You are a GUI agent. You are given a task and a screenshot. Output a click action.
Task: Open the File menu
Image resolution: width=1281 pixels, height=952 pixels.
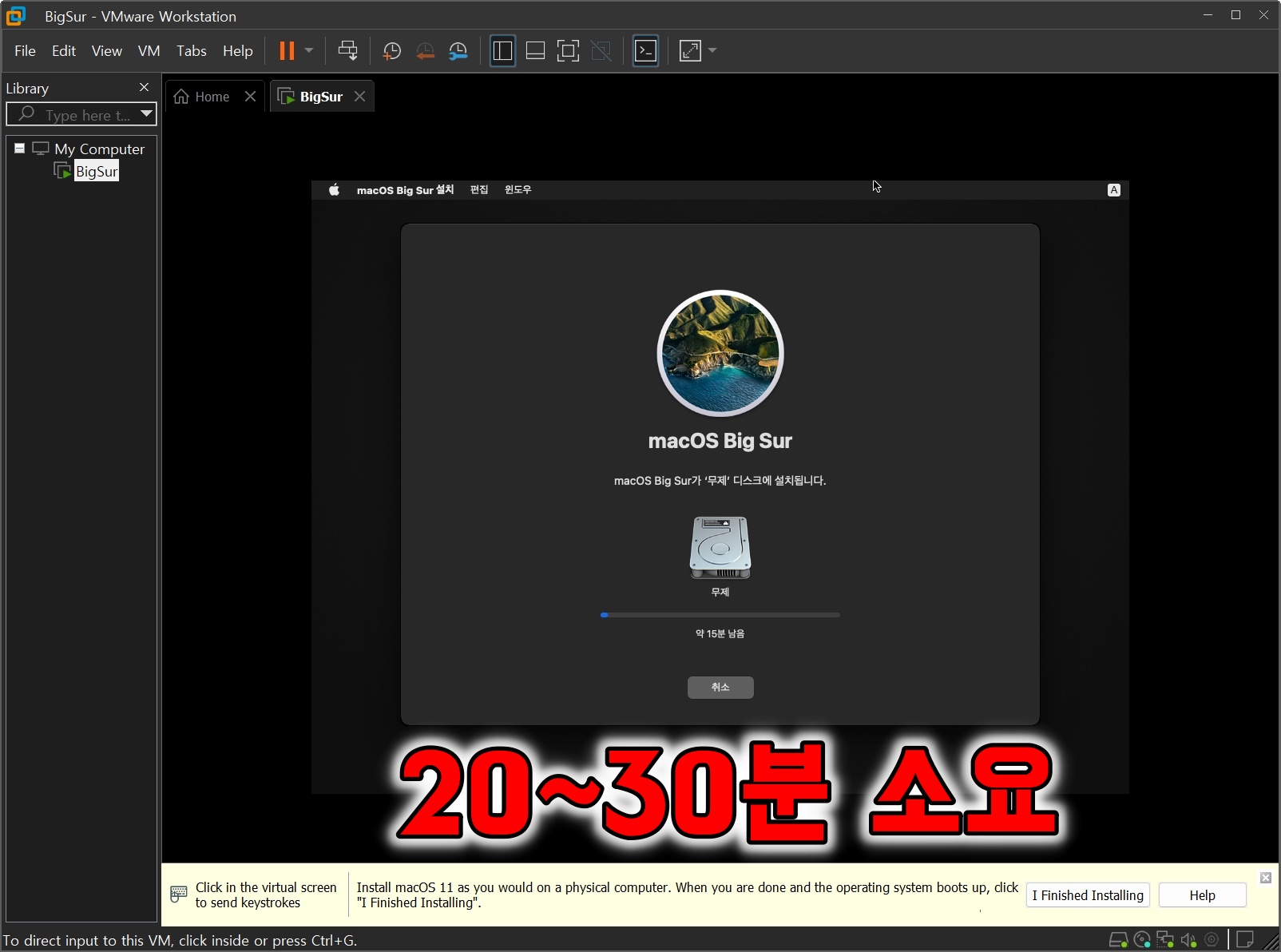[x=25, y=51]
